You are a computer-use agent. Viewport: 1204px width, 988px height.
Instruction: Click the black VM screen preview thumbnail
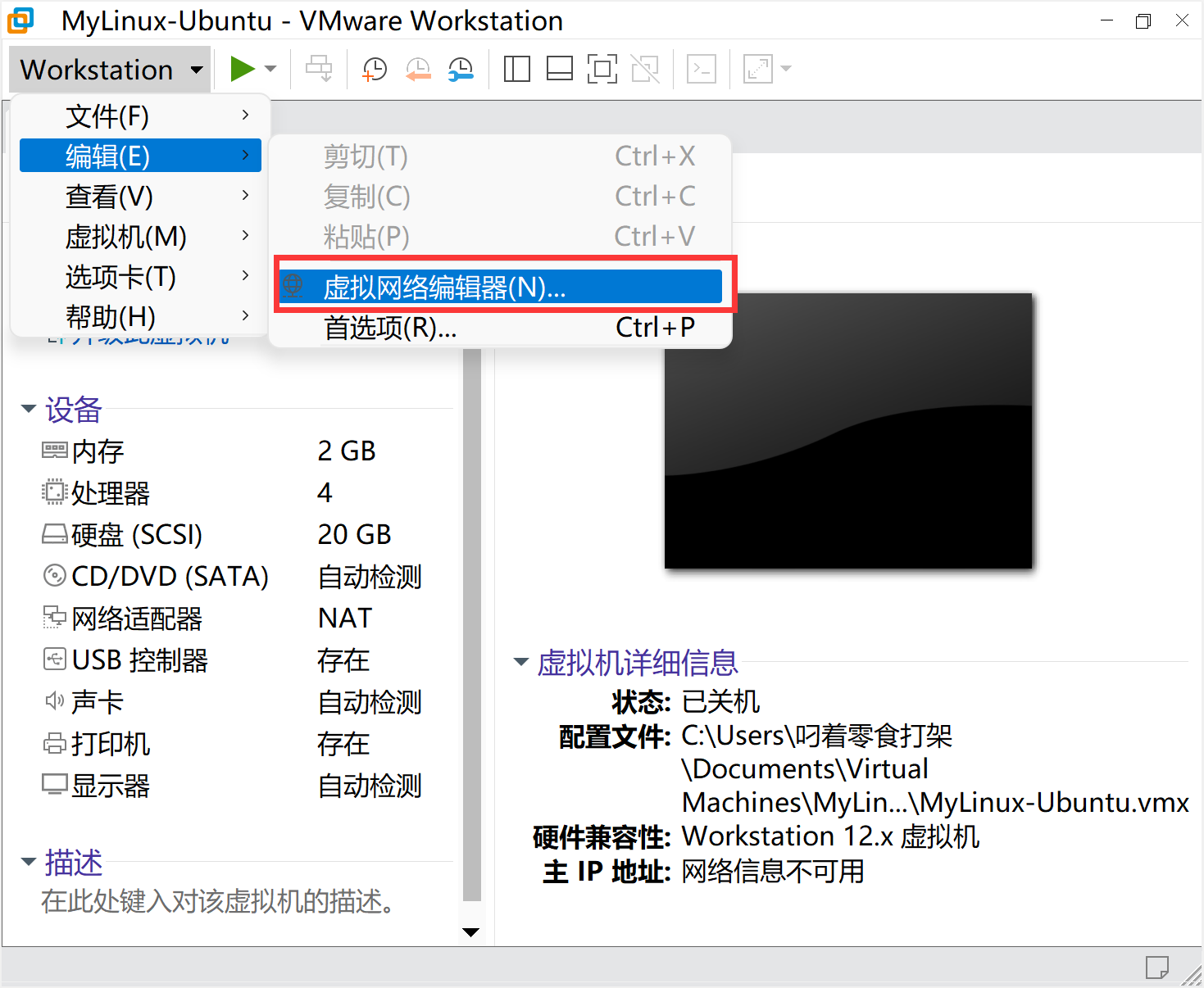pyautogui.click(x=848, y=430)
